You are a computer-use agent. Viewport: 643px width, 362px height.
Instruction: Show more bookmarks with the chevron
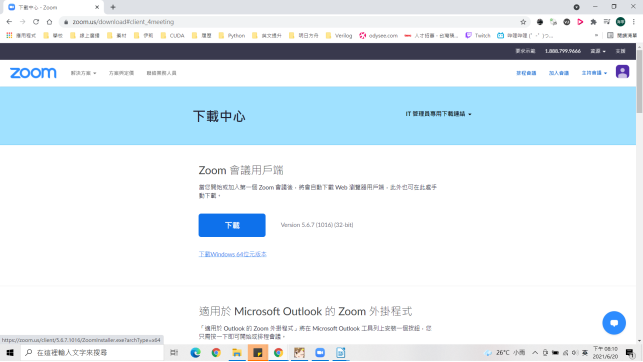pos(596,36)
